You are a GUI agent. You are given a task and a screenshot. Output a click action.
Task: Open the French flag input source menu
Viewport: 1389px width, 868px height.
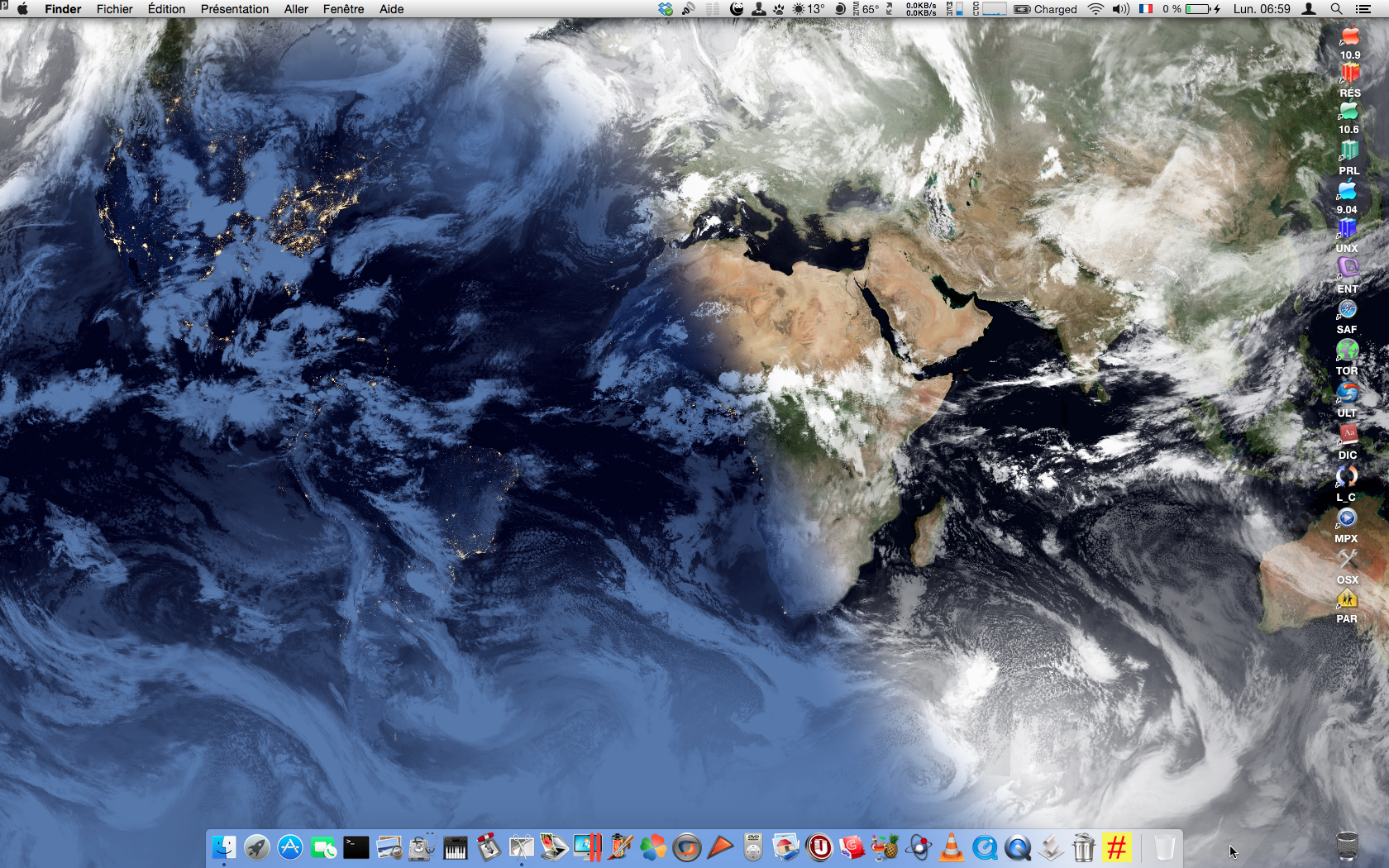click(1146, 9)
